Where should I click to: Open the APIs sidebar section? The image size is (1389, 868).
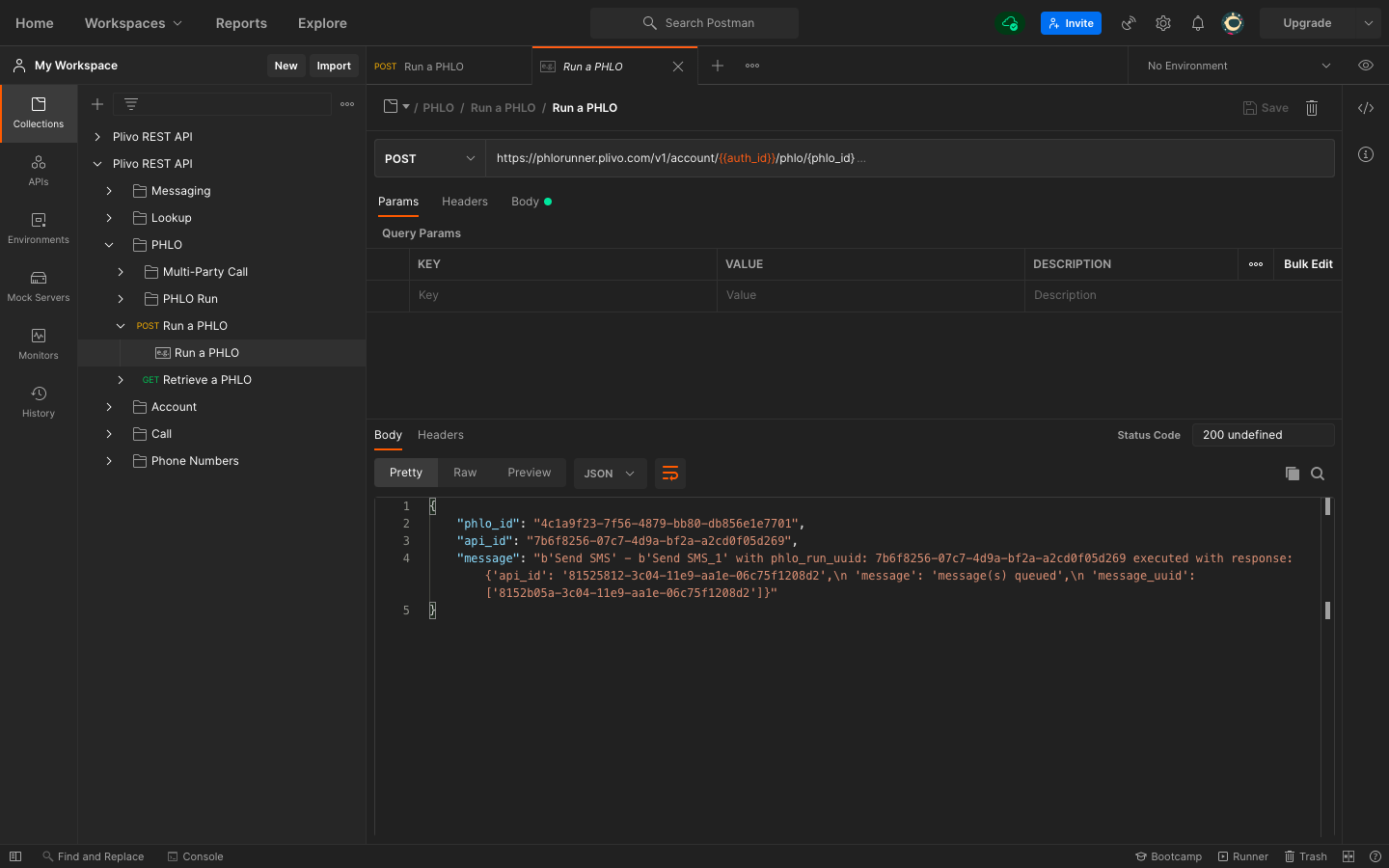click(x=39, y=171)
